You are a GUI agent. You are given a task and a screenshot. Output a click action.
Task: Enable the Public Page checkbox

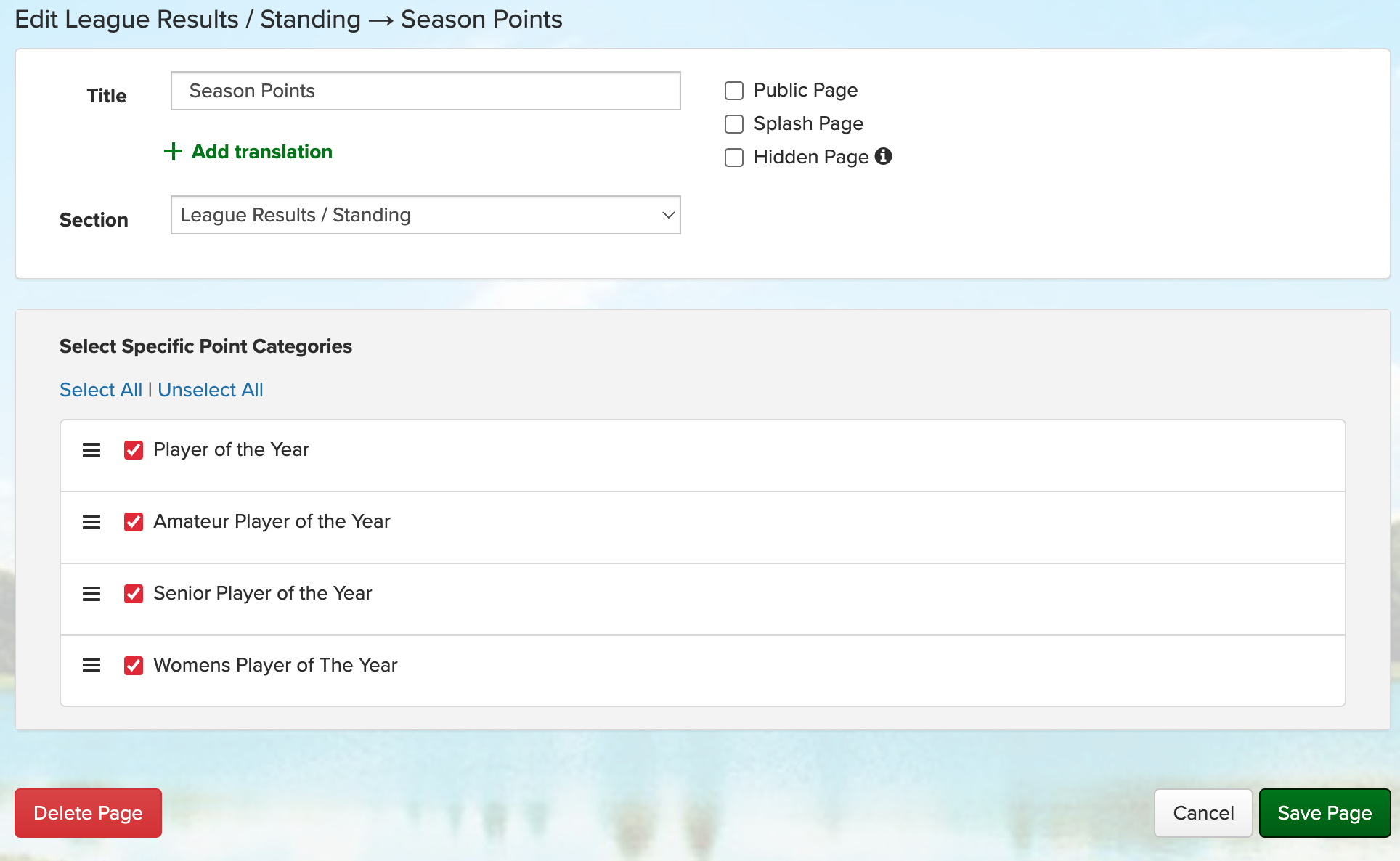pyautogui.click(x=734, y=91)
